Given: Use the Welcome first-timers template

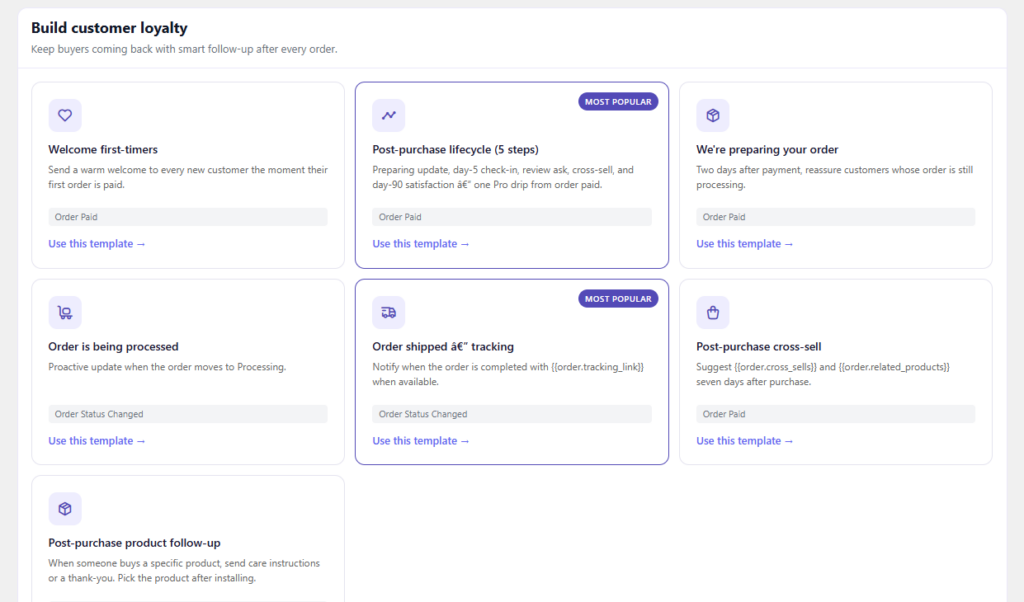Looking at the screenshot, I should pyautogui.click(x=97, y=244).
